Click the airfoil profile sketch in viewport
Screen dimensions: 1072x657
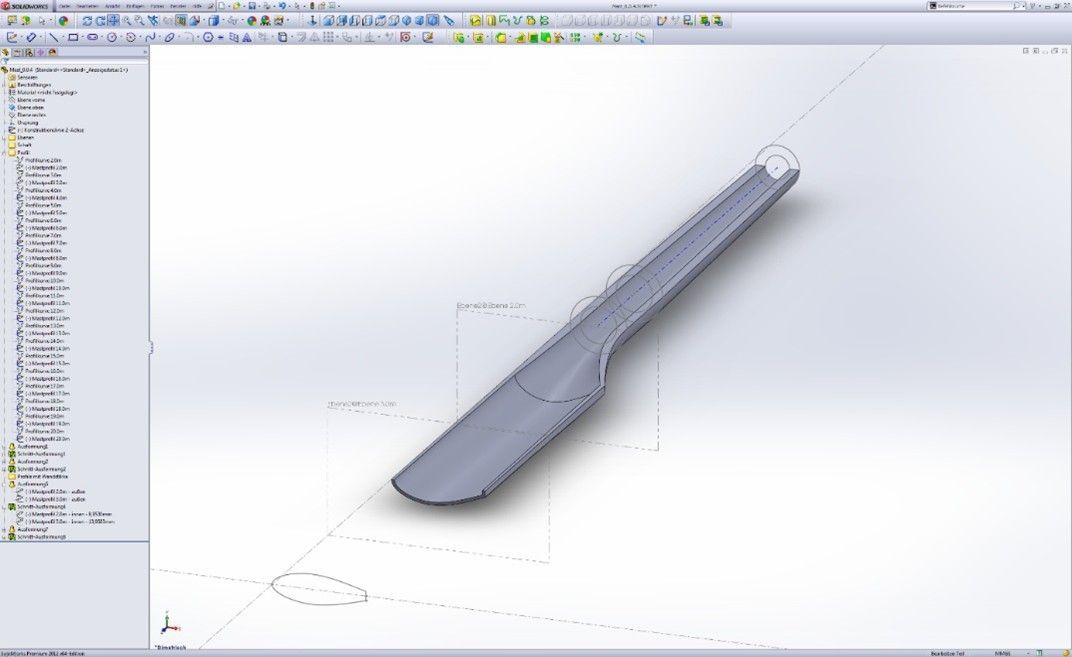(319, 589)
